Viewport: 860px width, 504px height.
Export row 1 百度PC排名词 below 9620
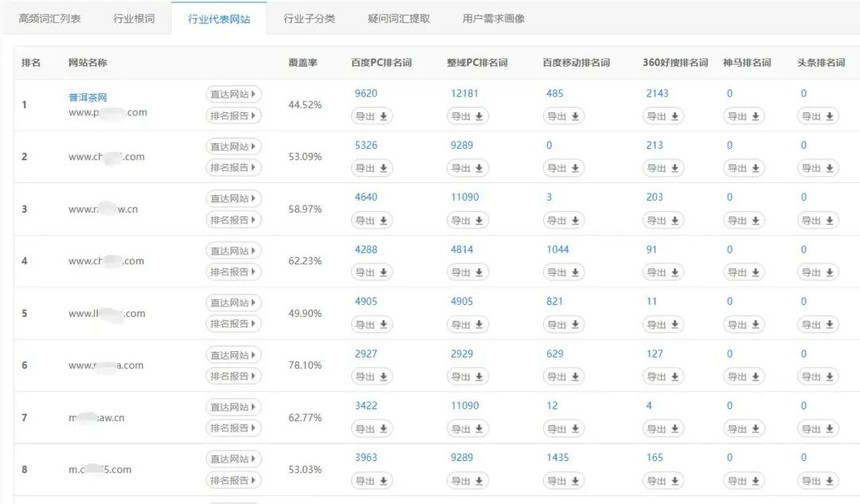372,116
